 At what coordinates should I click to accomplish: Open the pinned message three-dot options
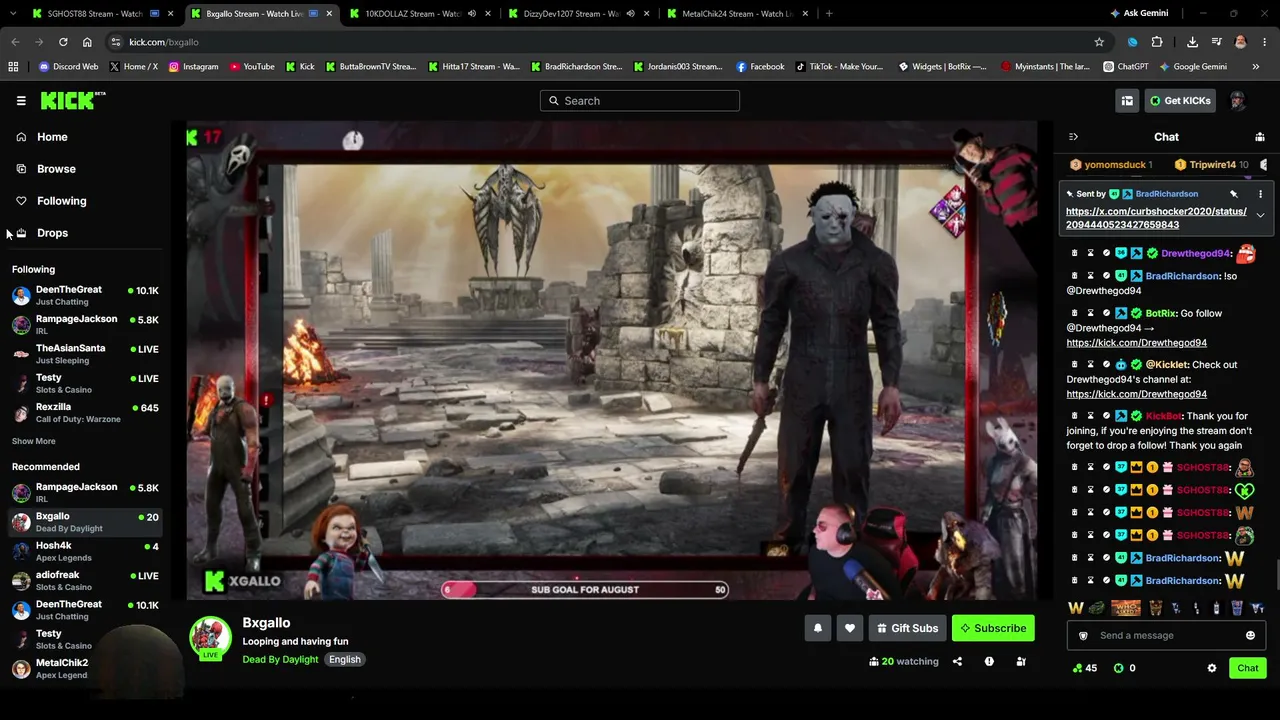(1260, 194)
